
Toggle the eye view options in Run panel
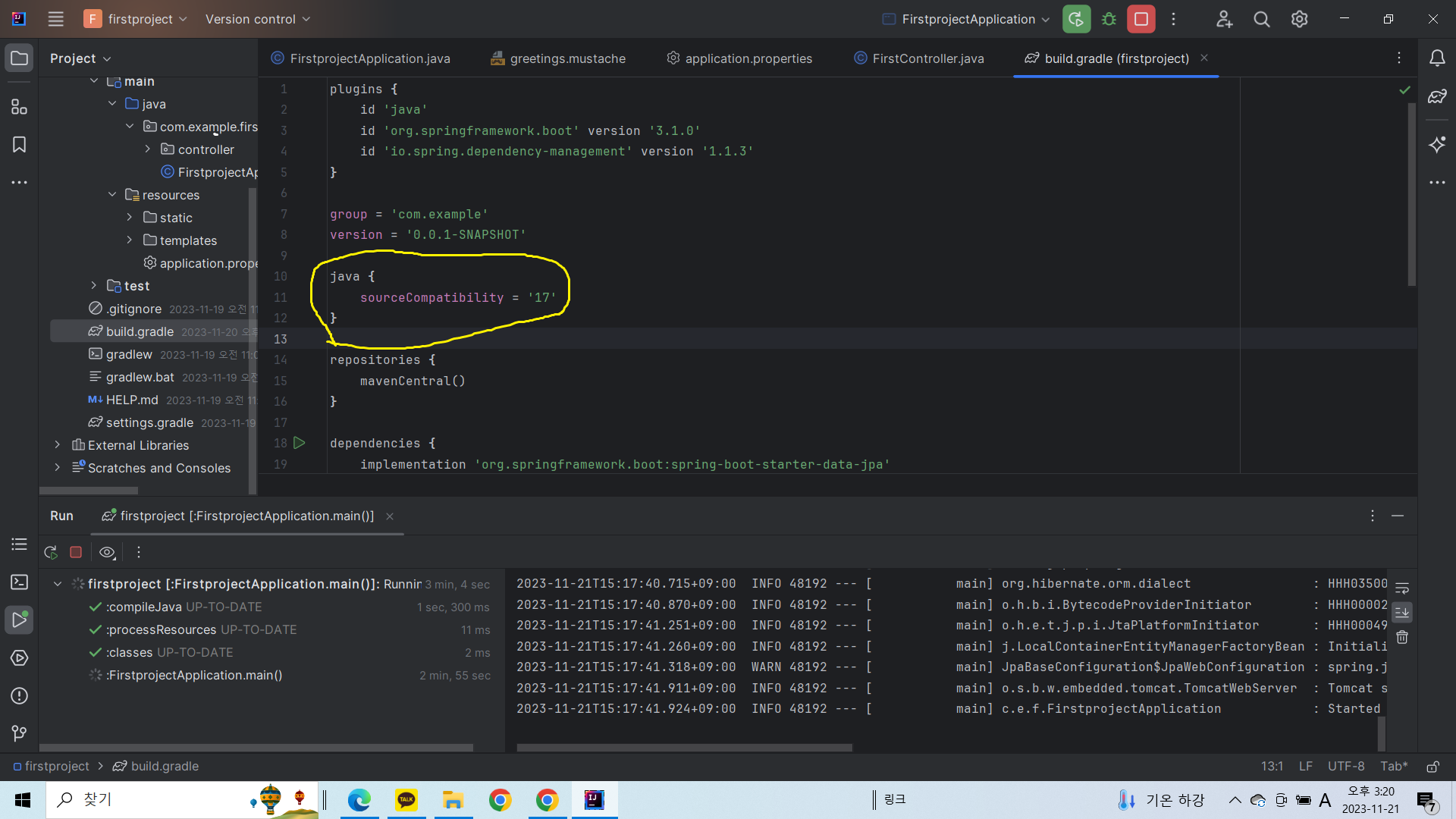coord(107,553)
